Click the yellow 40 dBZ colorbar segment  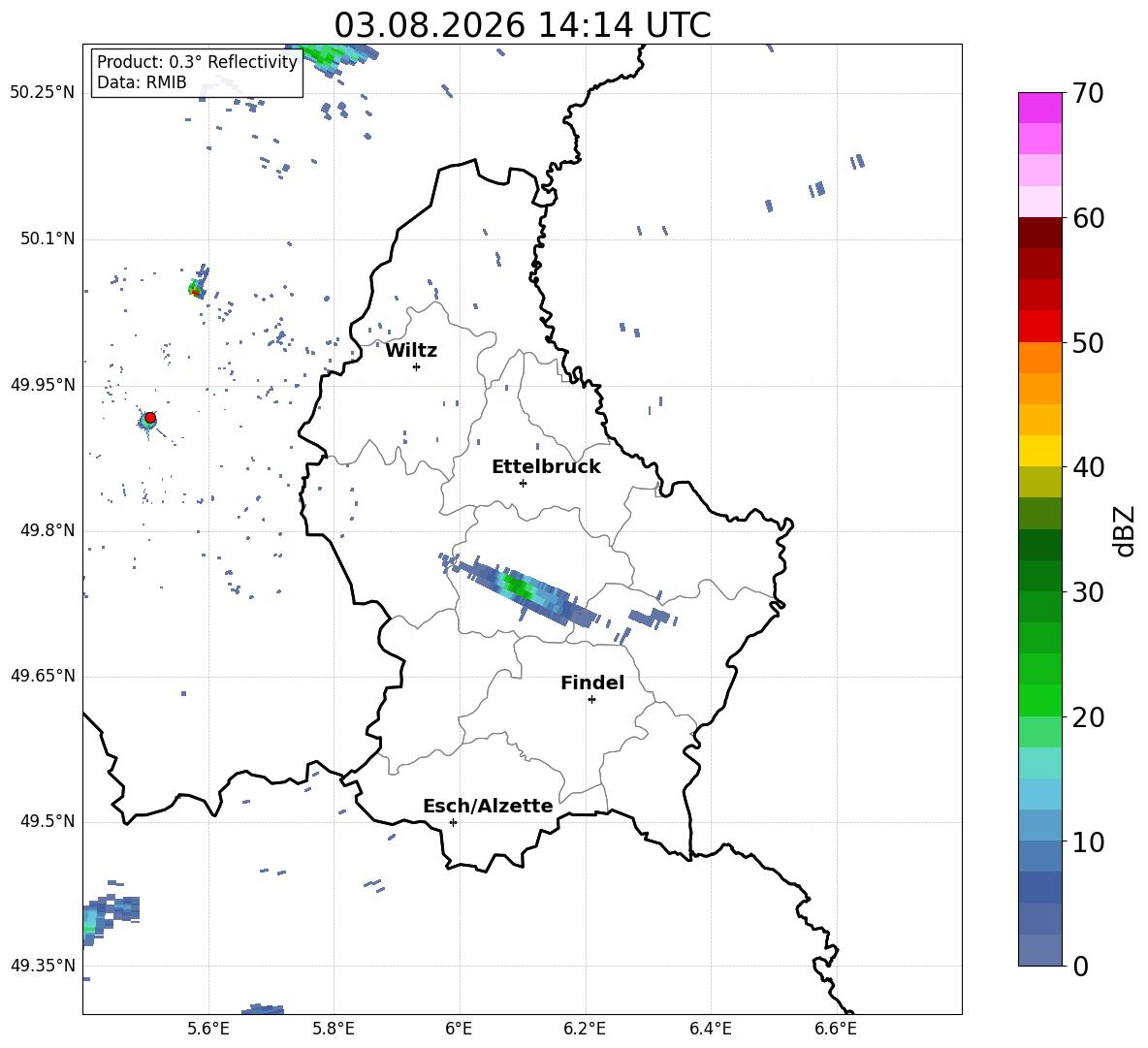(x=1039, y=451)
